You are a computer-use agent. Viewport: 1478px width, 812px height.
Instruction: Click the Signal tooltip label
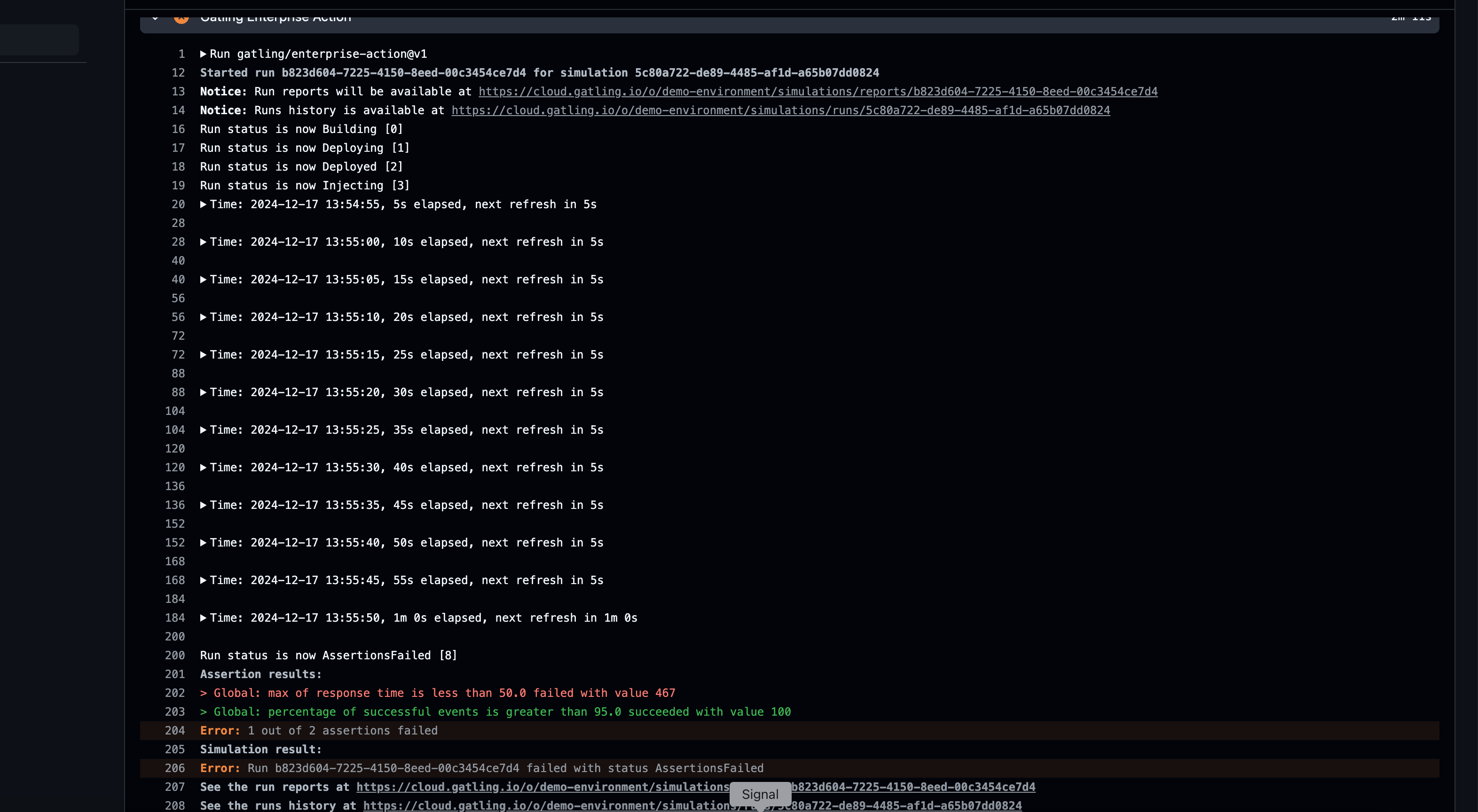[760, 794]
